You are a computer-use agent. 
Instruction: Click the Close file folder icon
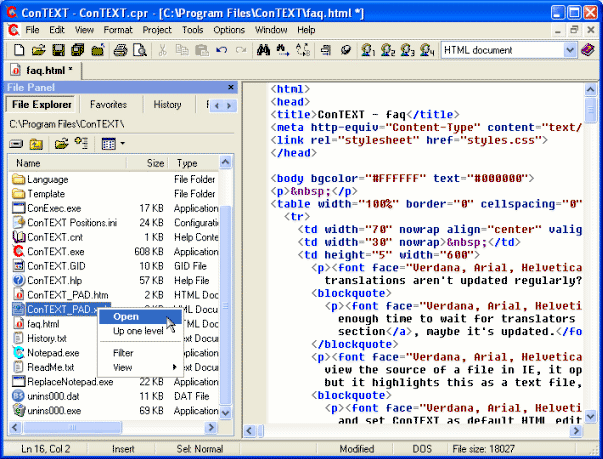(98, 50)
